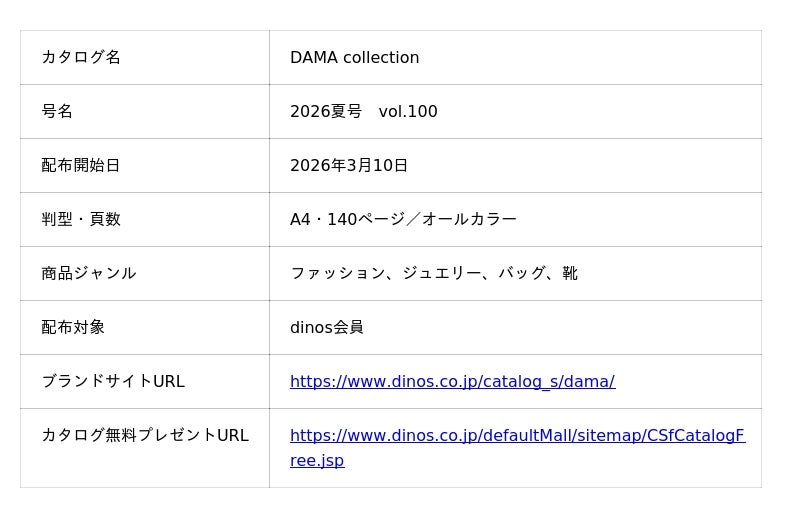Click the 2026夏号 text
Viewport: 800px width, 518px height.
point(326,111)
